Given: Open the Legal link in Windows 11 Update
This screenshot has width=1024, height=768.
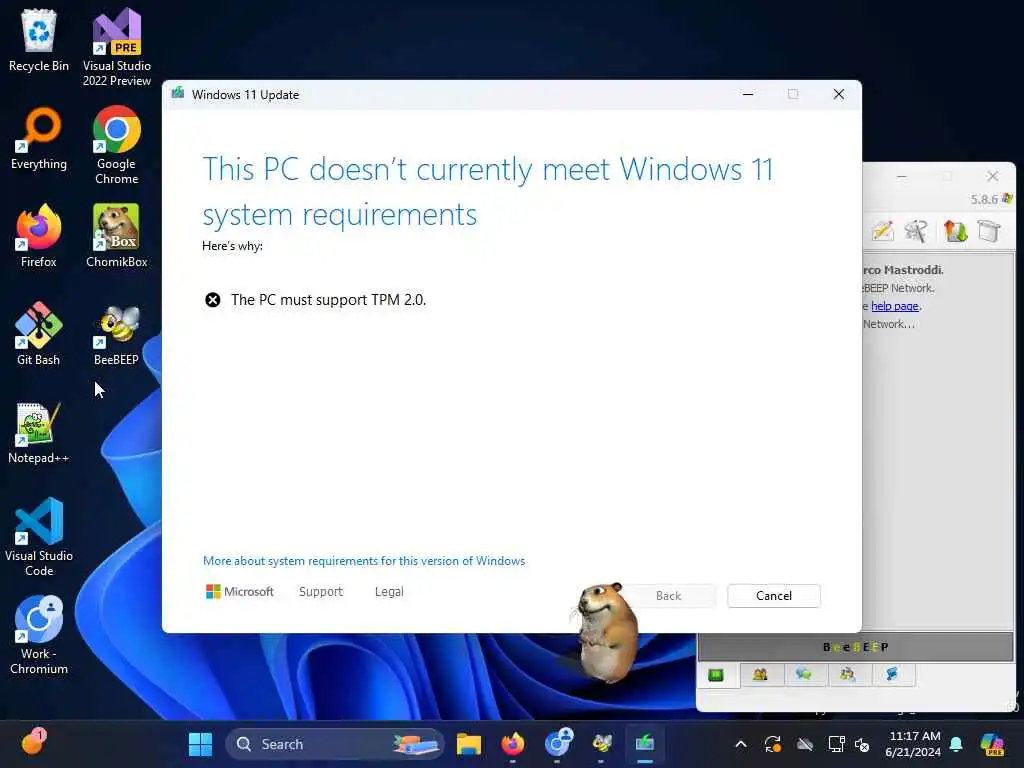Looking at the screenshot, I should point(389,592).
